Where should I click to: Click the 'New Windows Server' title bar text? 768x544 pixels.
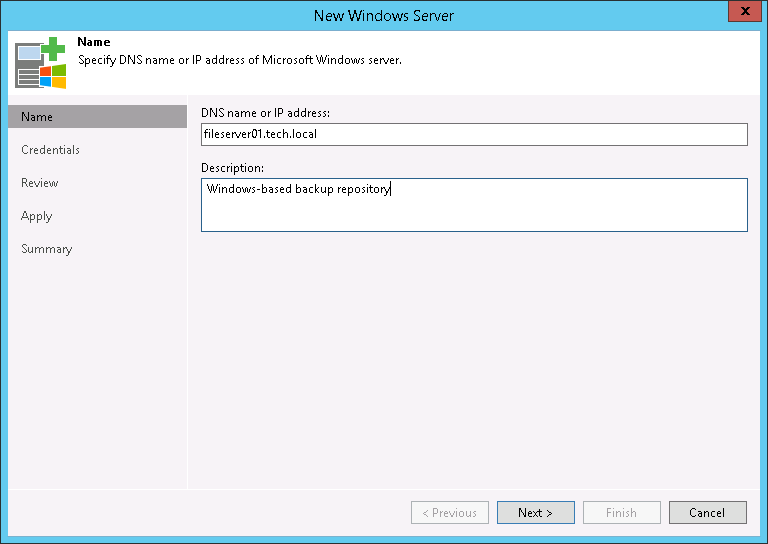pyautogui.click(x=384, y=16)
